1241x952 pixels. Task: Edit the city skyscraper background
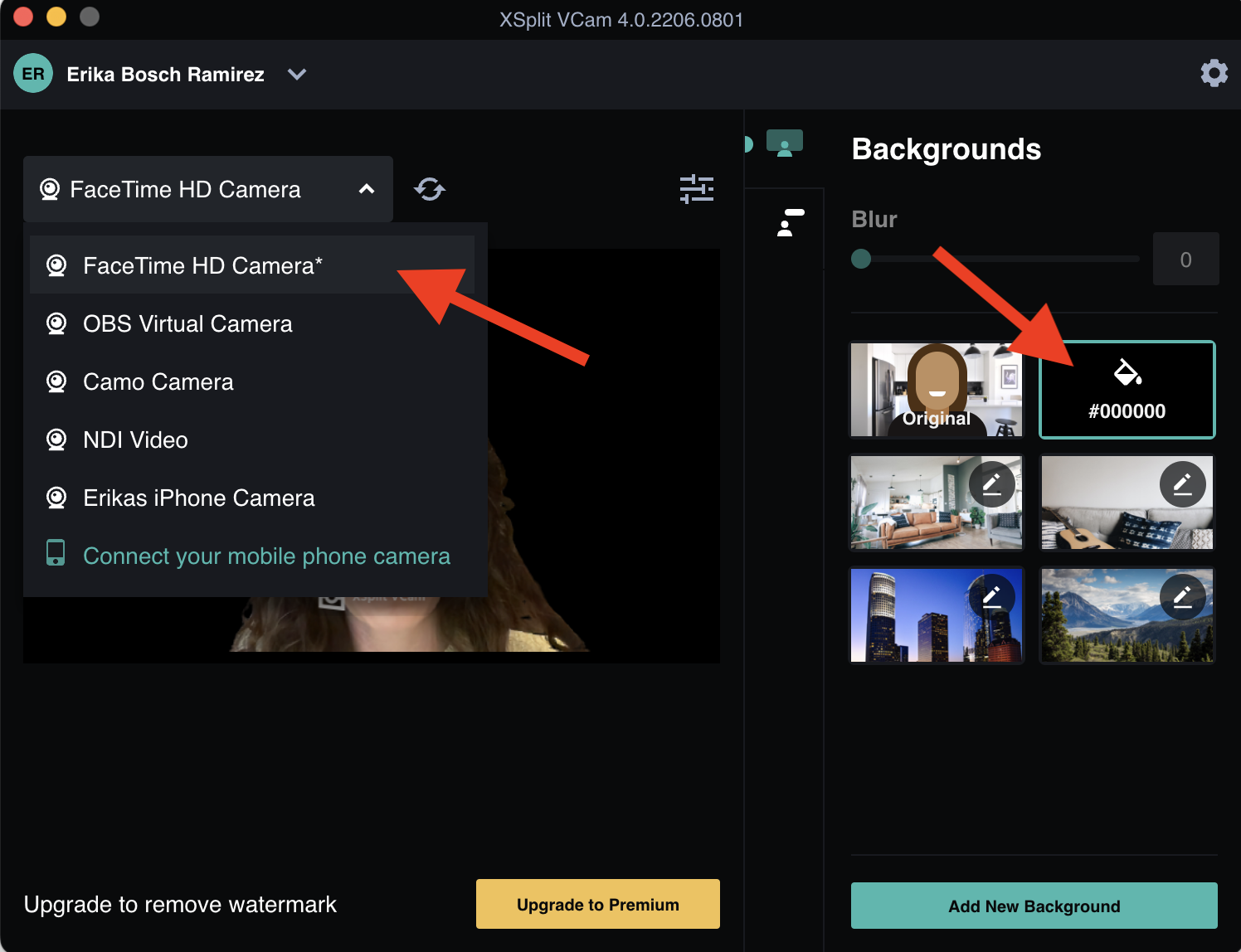pos(991,597)
